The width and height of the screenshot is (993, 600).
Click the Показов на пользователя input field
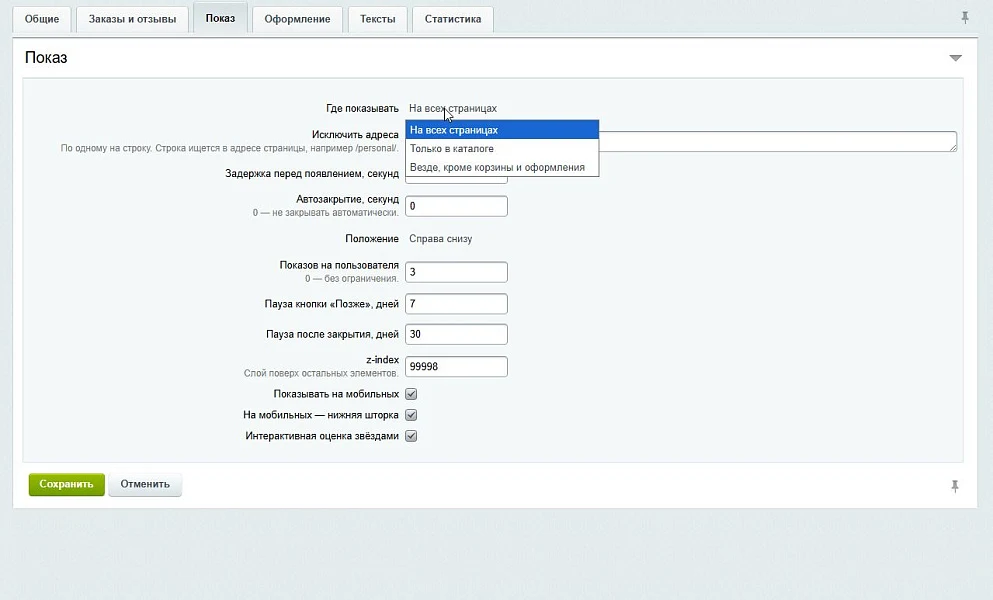[456, 272]
